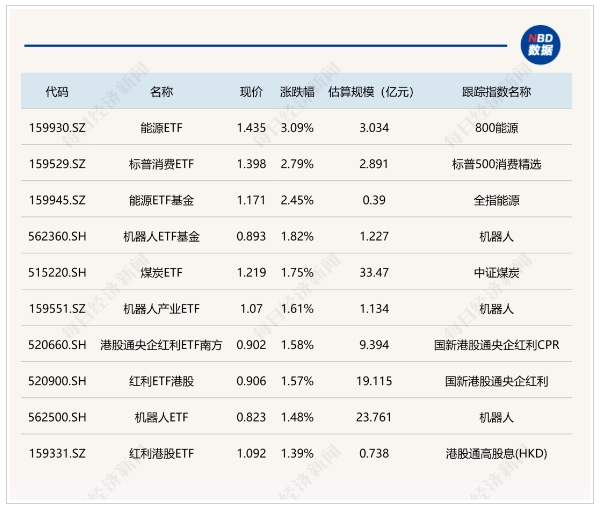Click price 1.07
The image size is (602, 509).
point(251,309)
